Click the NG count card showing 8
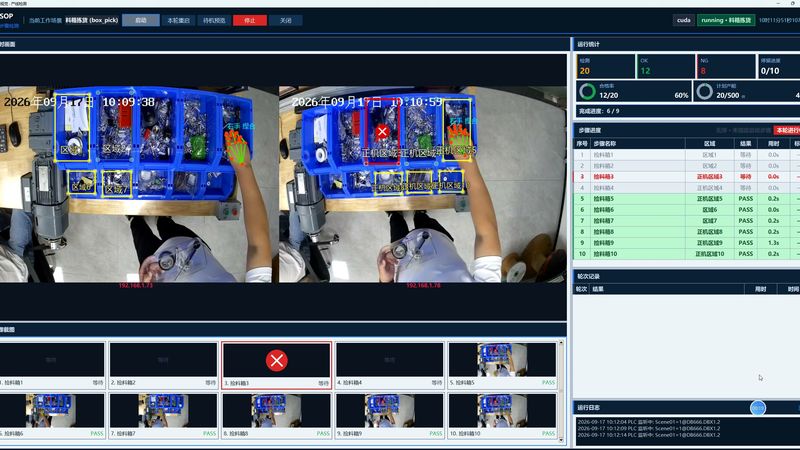Image resolution: width=800 pixels, height=450 pixels. coord(726,66)
